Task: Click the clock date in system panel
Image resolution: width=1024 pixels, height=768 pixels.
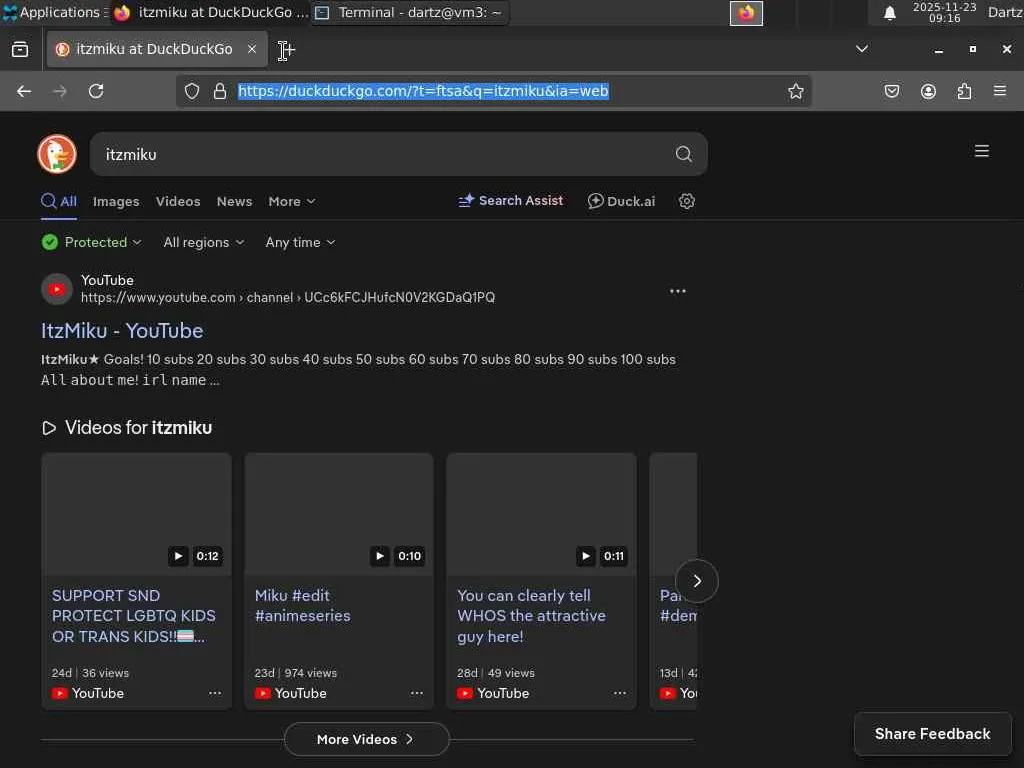Action: tap(944, 12)
